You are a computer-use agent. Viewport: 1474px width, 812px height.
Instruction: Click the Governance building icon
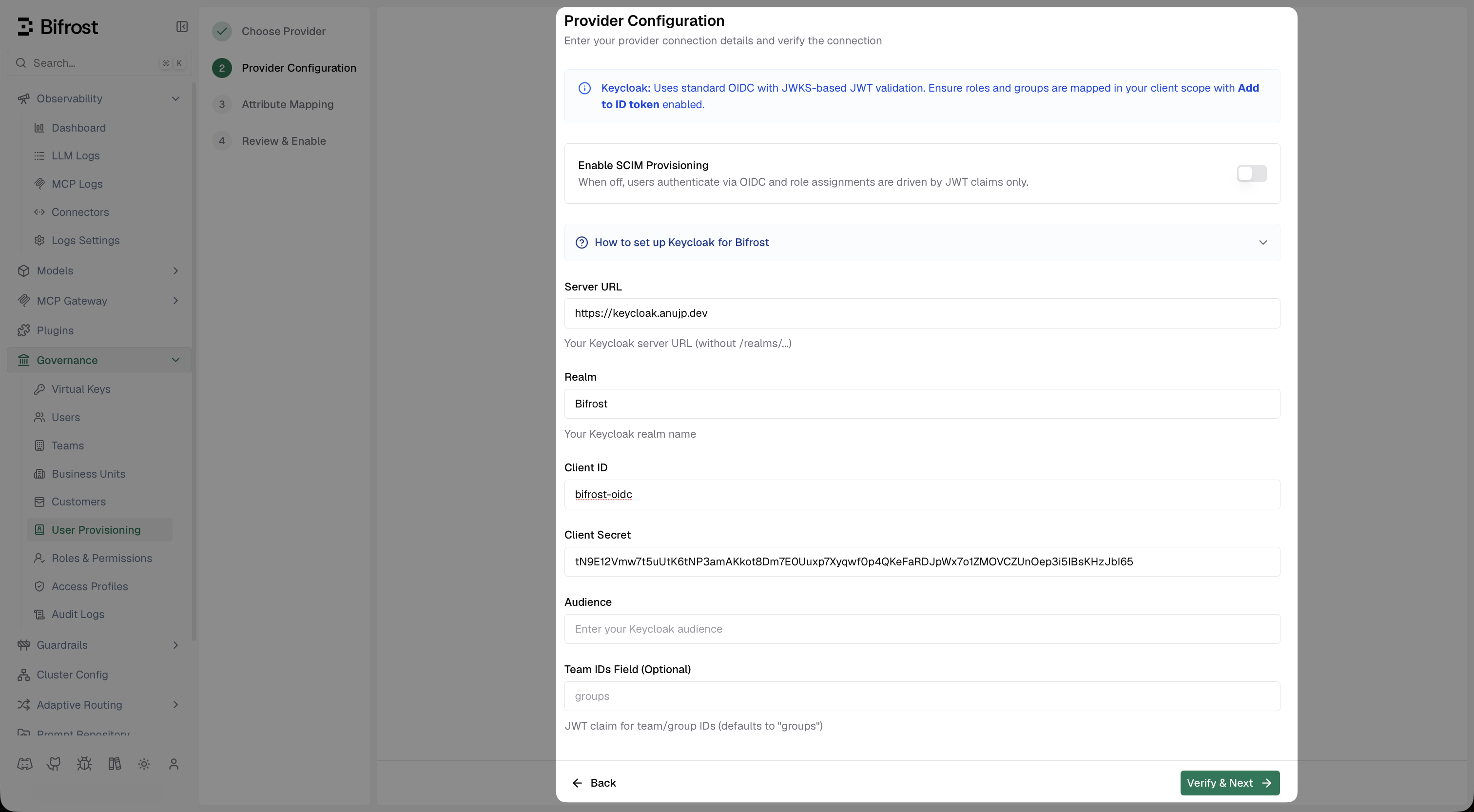click(23, 360)
